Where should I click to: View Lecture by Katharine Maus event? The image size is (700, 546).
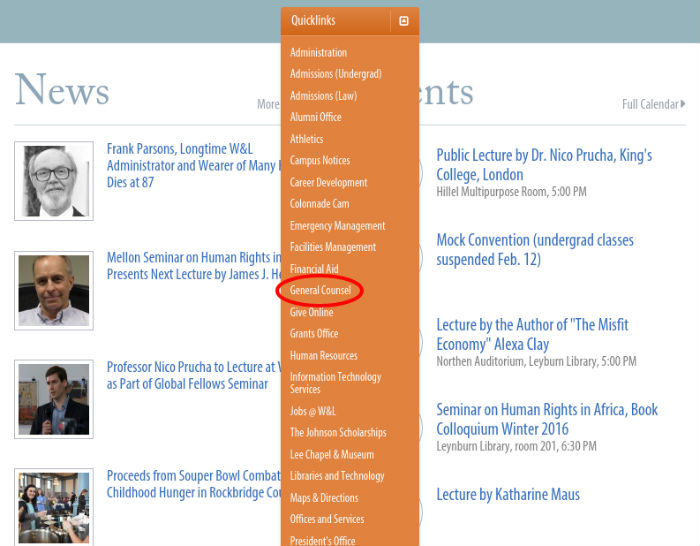508,494
